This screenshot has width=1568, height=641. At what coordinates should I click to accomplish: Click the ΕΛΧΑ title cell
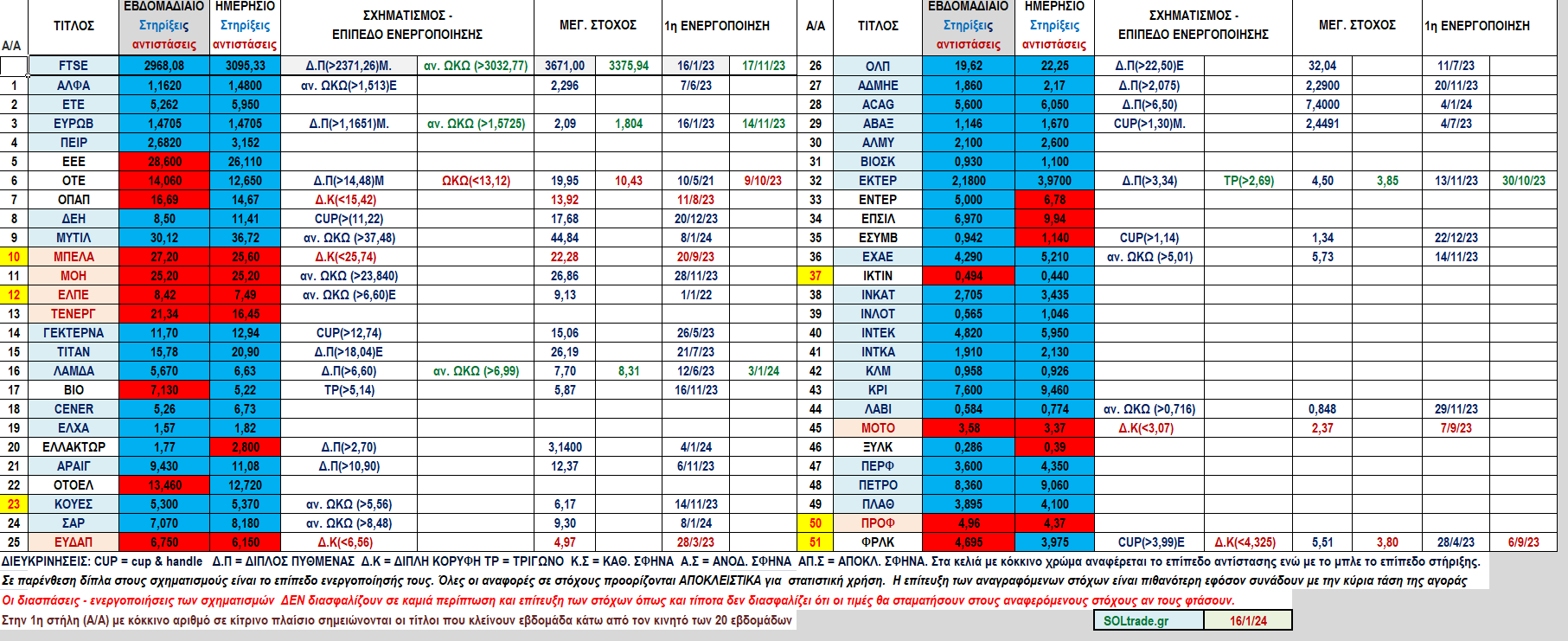[74, 428]
